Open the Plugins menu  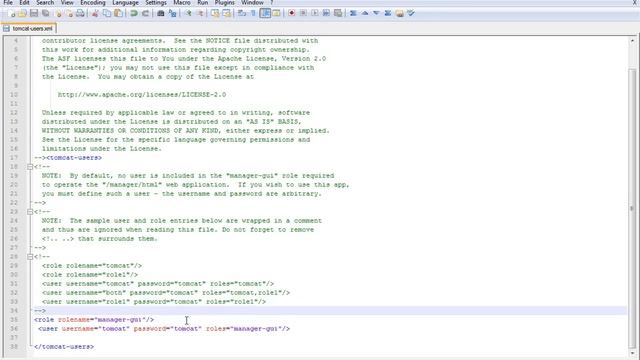[x=224, y=2]
